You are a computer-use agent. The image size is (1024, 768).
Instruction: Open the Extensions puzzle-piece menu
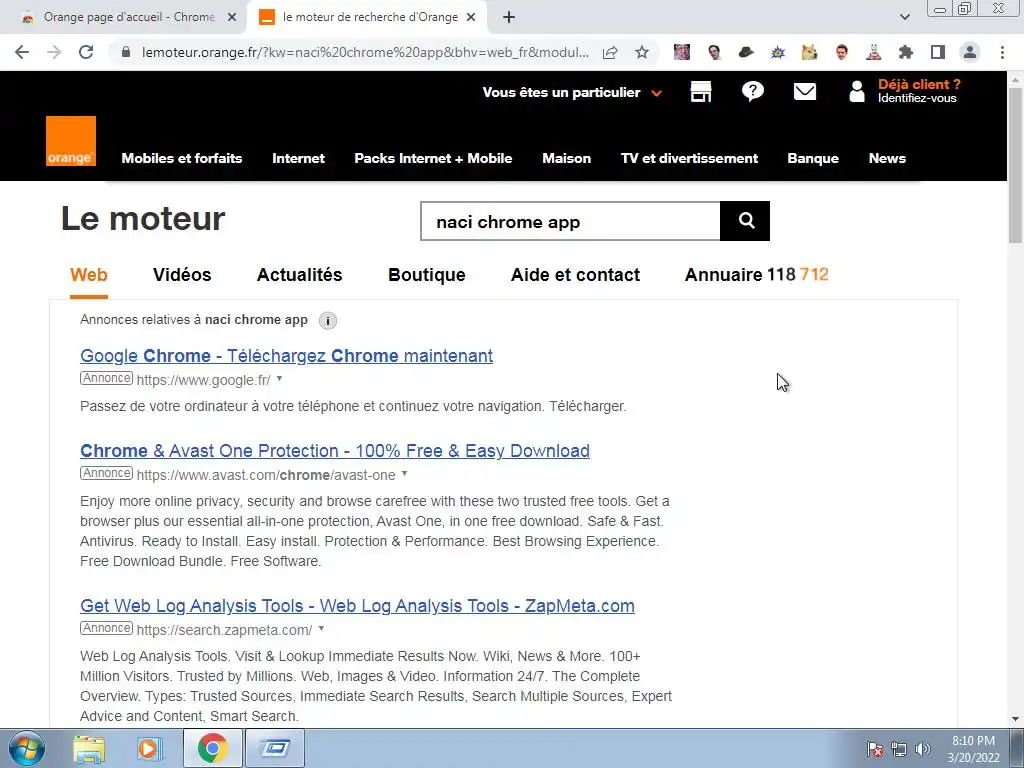click(906, 52)
